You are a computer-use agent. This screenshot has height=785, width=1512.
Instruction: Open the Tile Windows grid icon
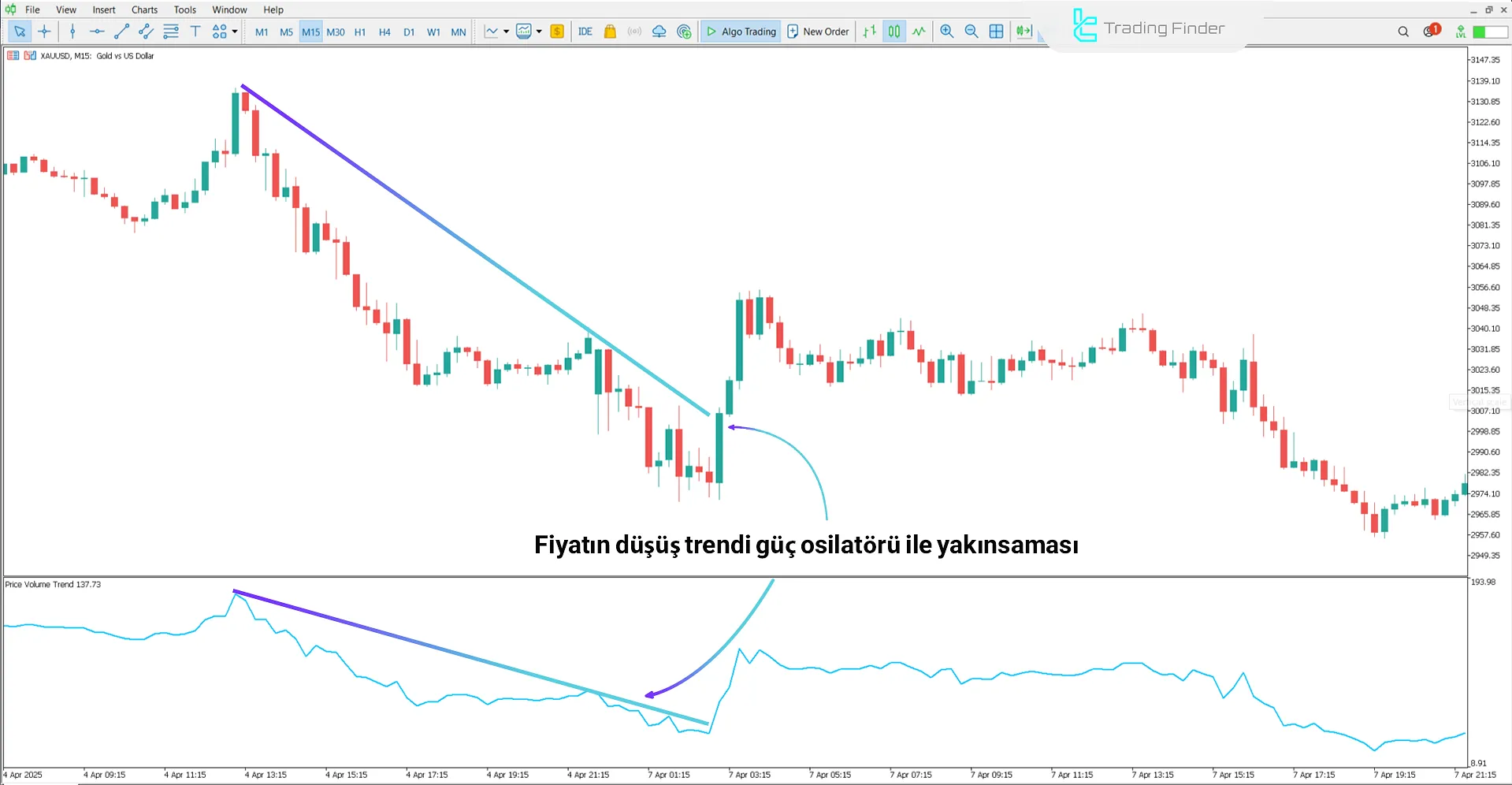pyautogui.click(x=996, y=32)
